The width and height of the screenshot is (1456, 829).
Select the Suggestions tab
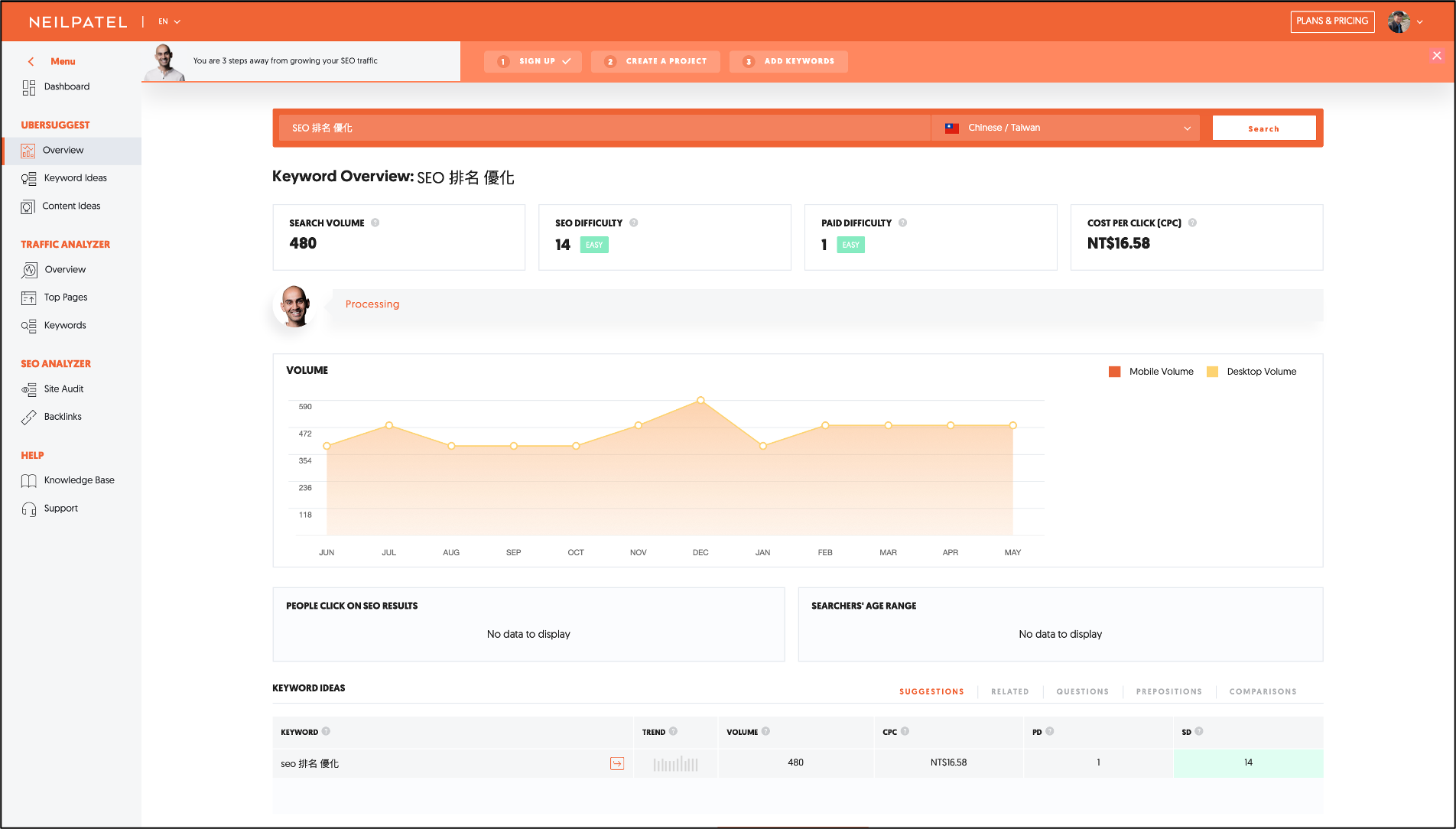coord(931,691)
